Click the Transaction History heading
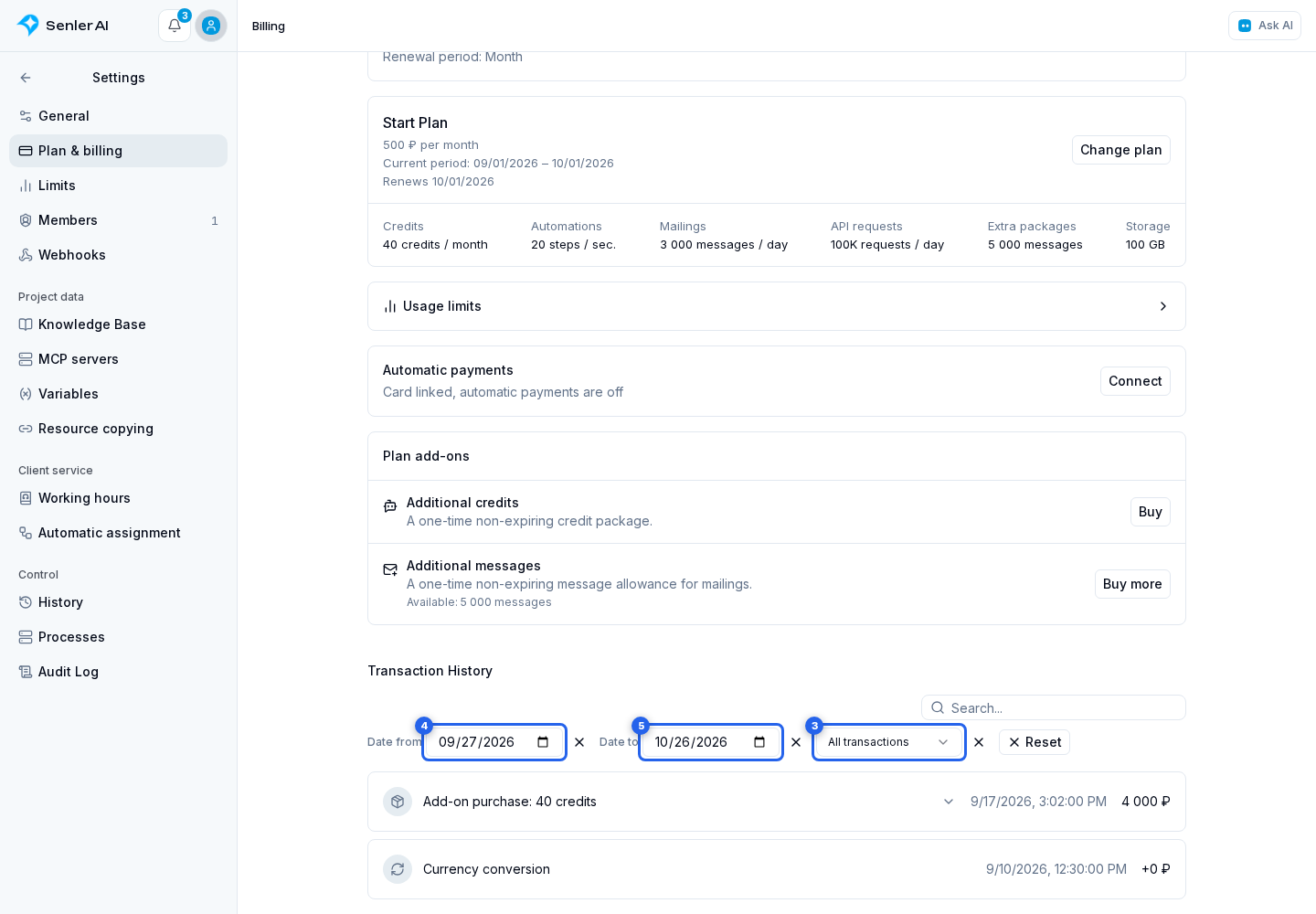This screenshot has width=1316, height=914. (x=430, y=671)
